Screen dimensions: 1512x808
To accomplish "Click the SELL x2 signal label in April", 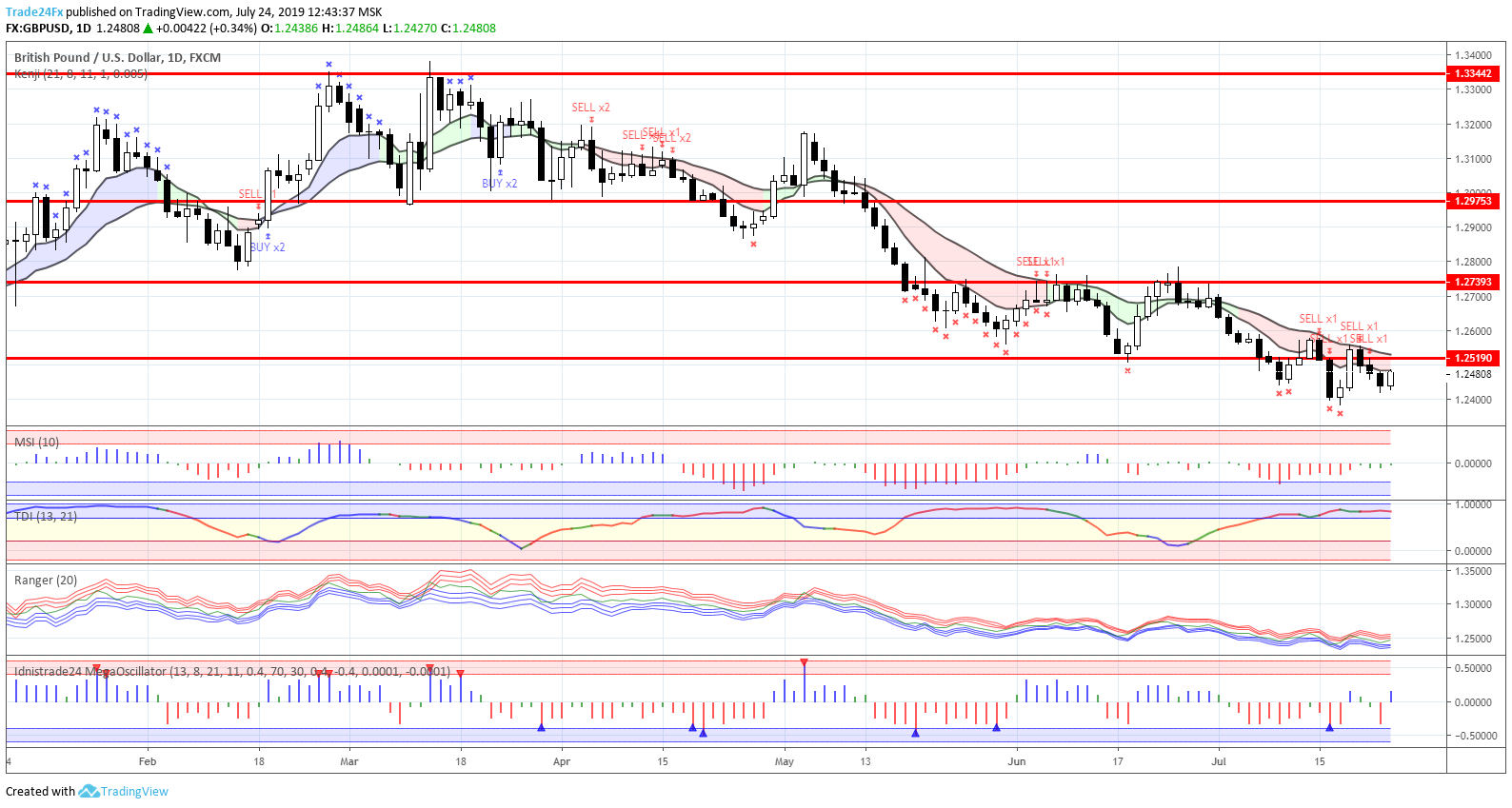I will 590,108.
